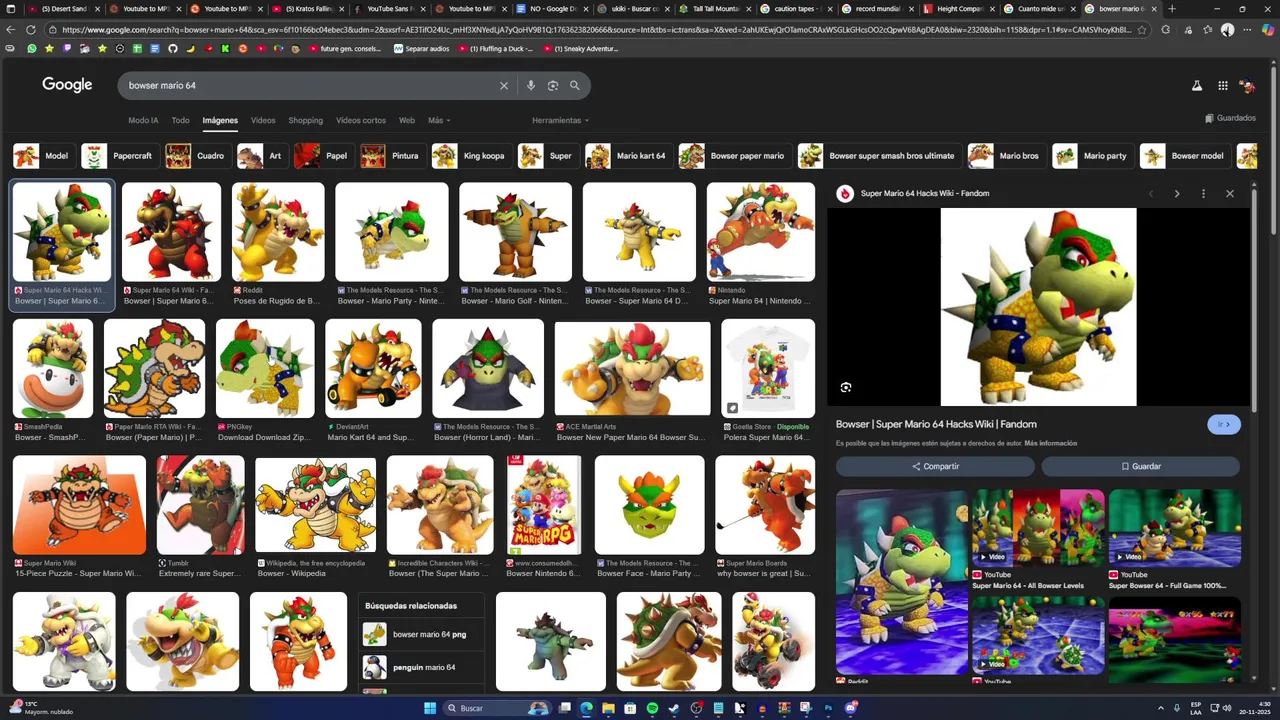This screenshot has height=720, width=1280.
Task: Clear the search box with X icon
Action: pos(504,86)
